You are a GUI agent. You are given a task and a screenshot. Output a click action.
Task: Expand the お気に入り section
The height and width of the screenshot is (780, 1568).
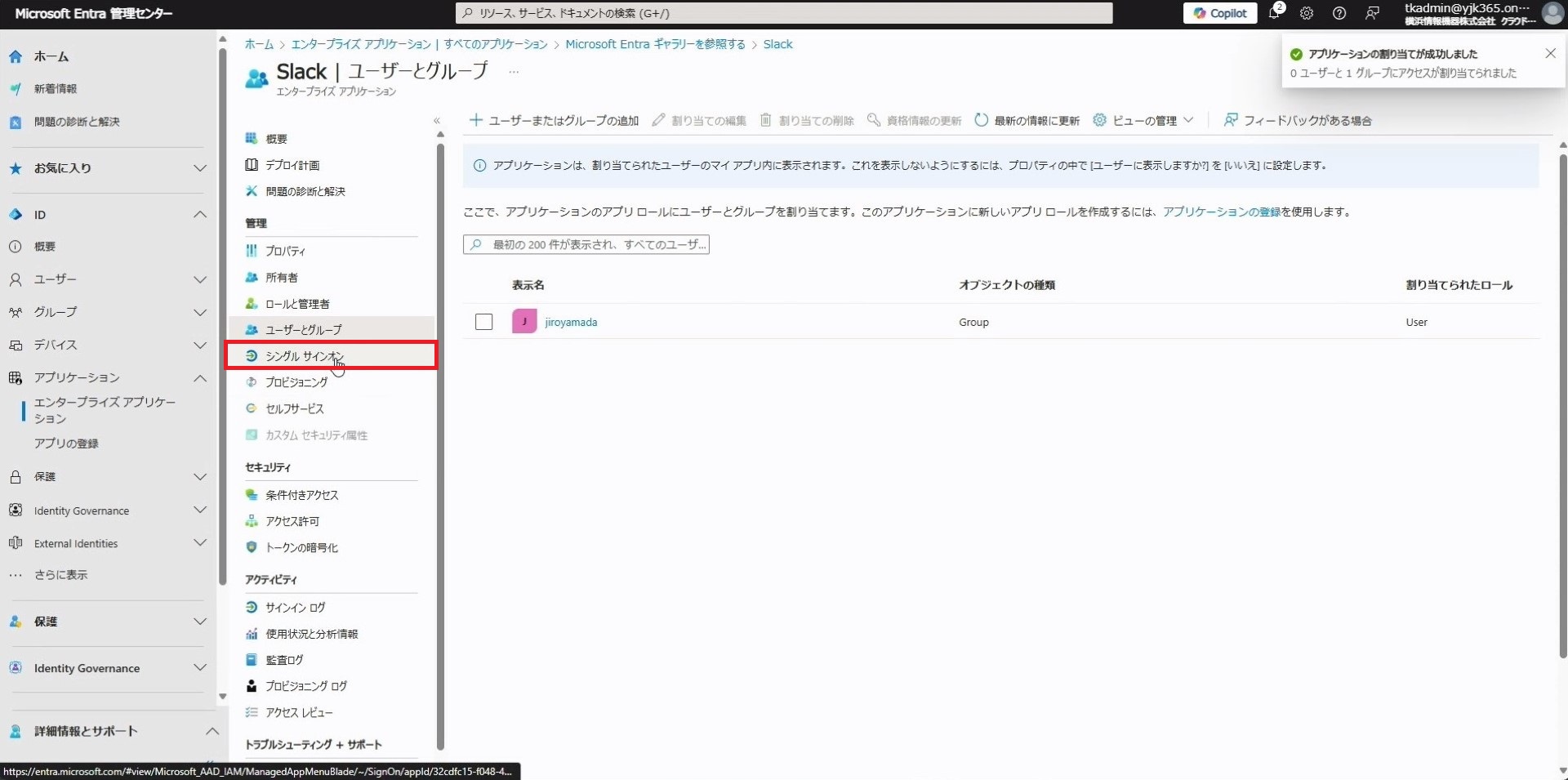click(199, 168)
